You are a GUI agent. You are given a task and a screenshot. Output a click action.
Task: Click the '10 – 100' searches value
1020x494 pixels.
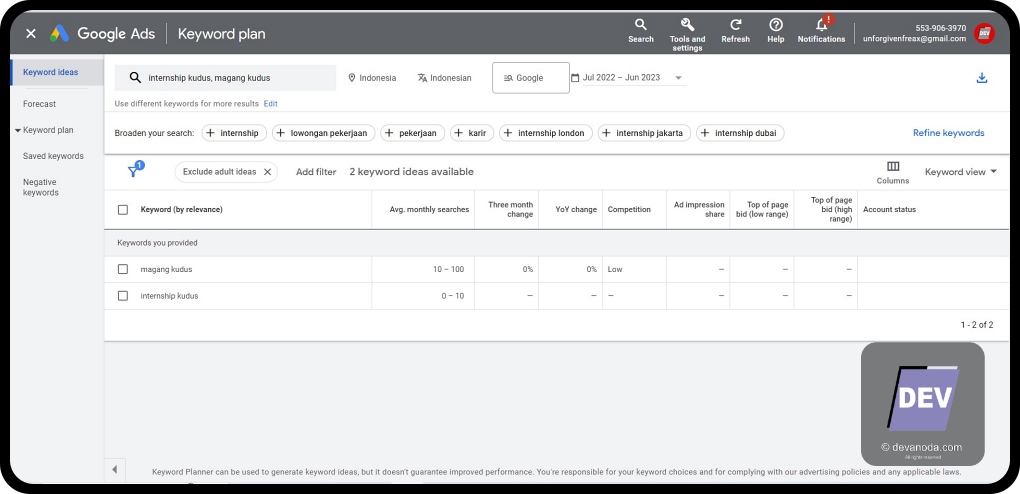tap(449, 269)
